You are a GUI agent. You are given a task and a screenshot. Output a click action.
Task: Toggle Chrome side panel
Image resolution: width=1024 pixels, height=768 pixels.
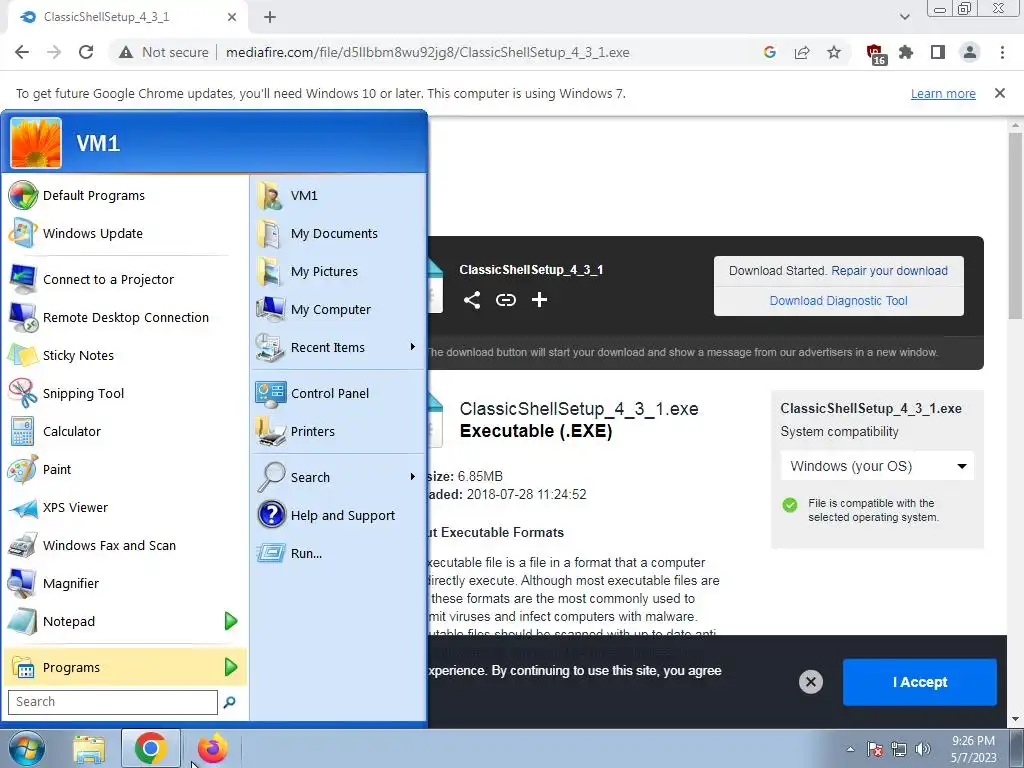938,52
